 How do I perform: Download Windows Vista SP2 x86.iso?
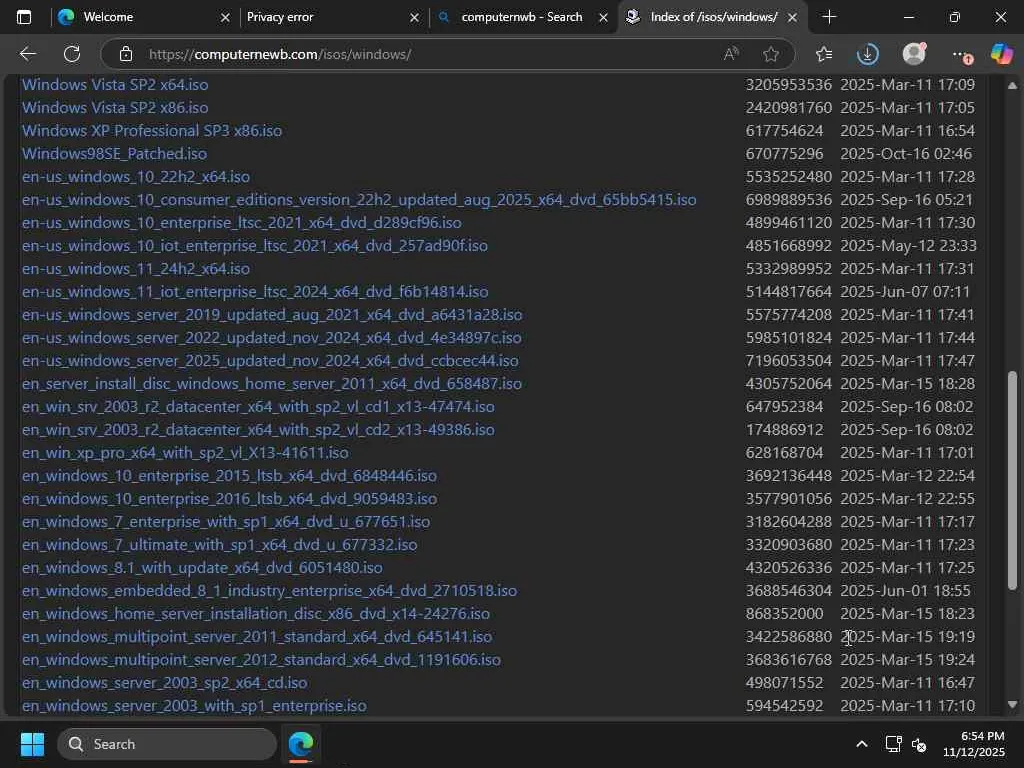point(115,108)
